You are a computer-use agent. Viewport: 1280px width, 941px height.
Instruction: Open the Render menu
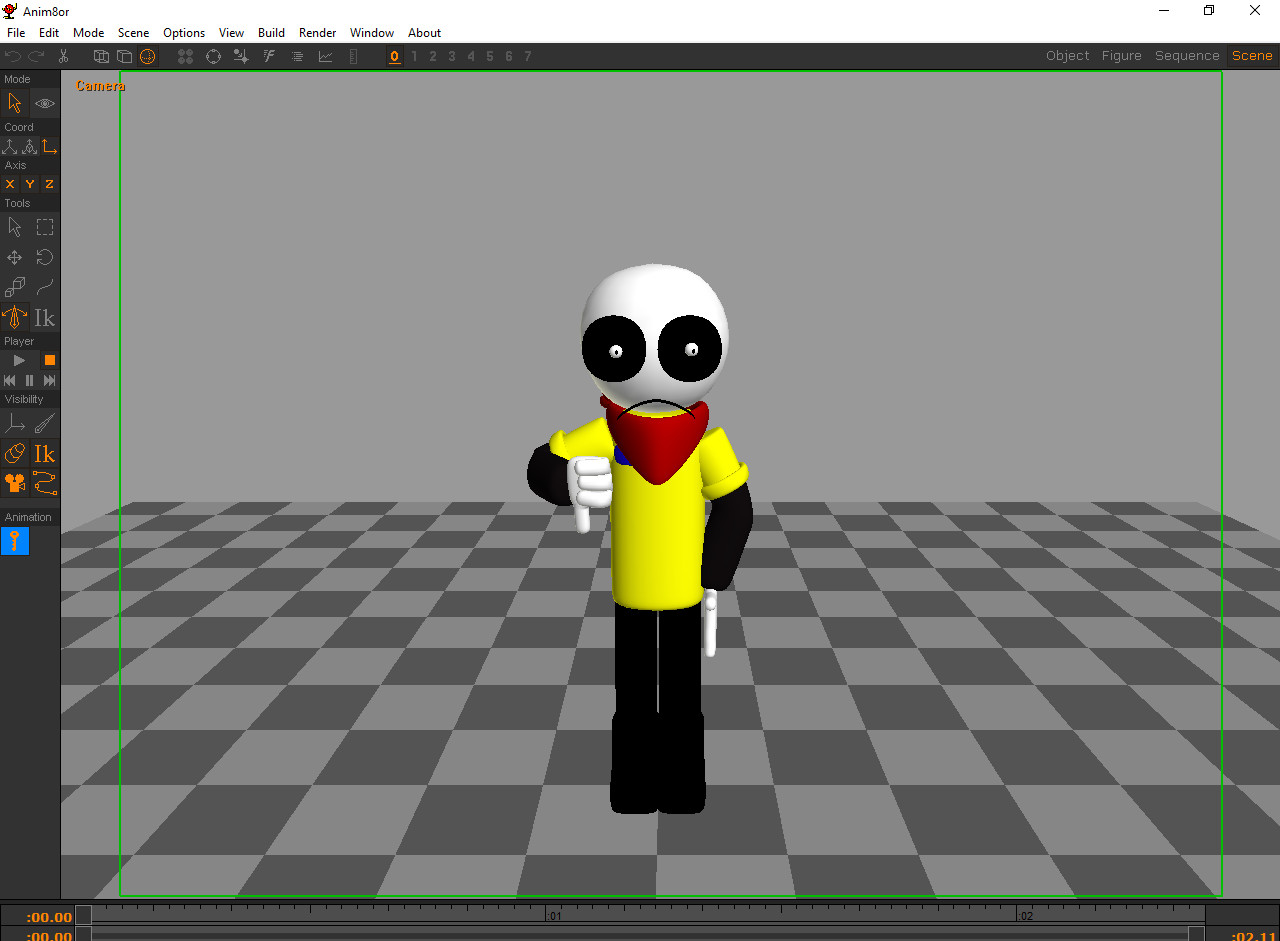tap(317, 32)
